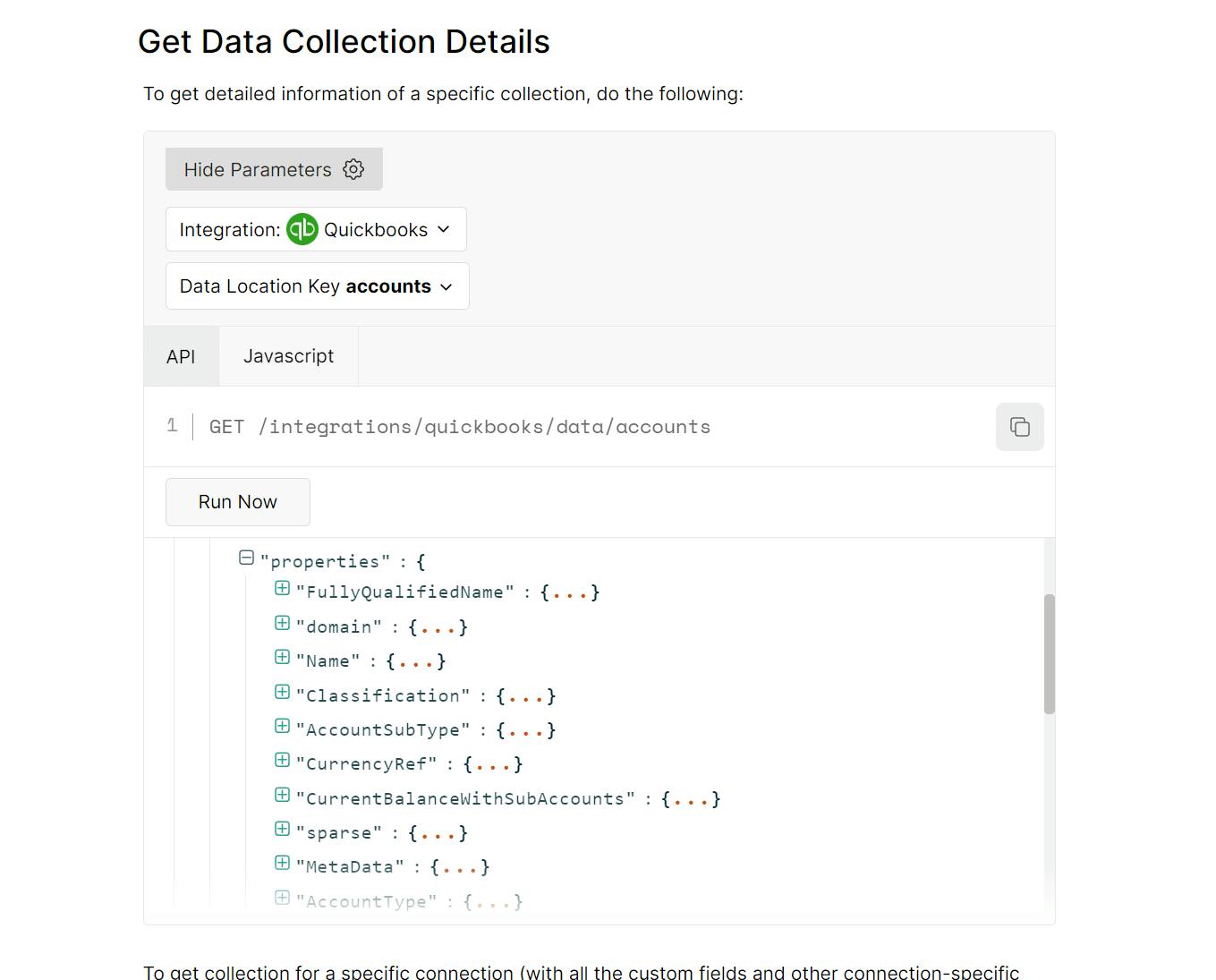Switch to the API tab
The image size is (1216, 980).
(x=181, y=356)
